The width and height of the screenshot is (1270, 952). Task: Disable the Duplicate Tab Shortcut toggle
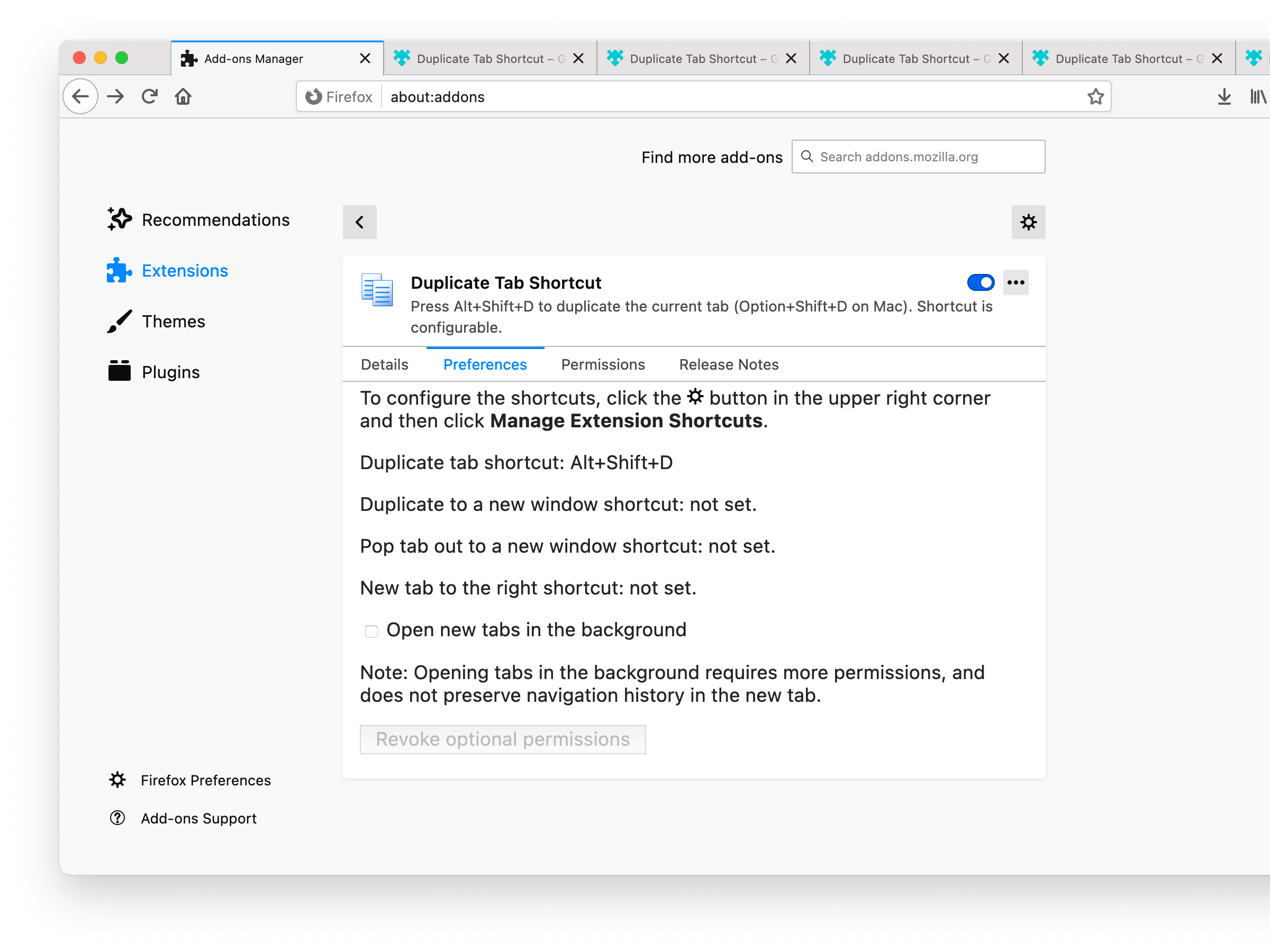980,282
